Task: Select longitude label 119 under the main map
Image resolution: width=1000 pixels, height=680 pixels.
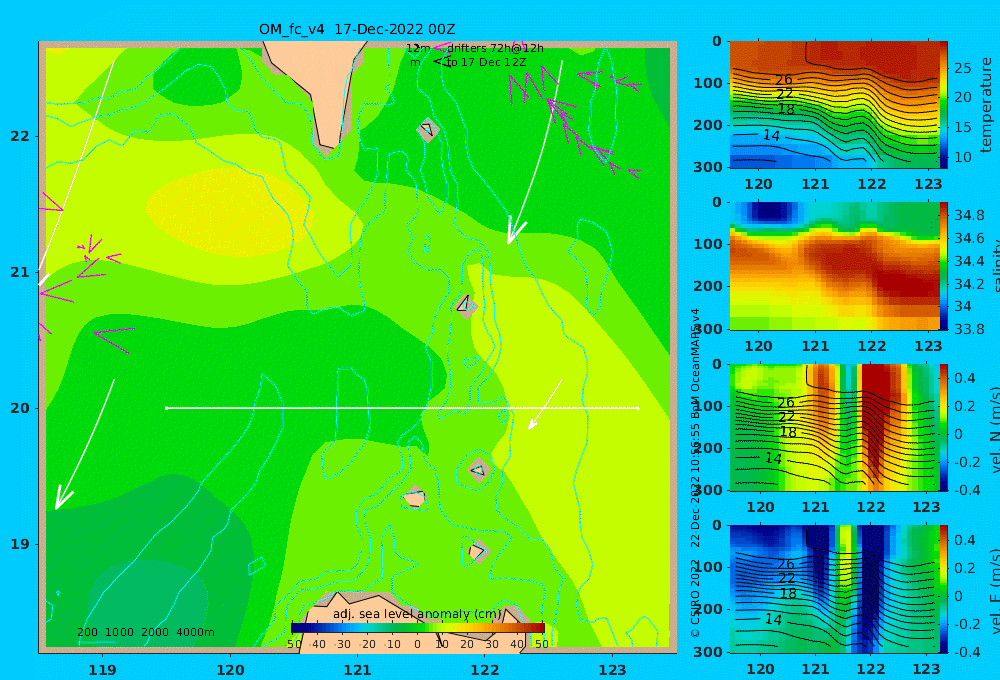Action: coord(103,670)
